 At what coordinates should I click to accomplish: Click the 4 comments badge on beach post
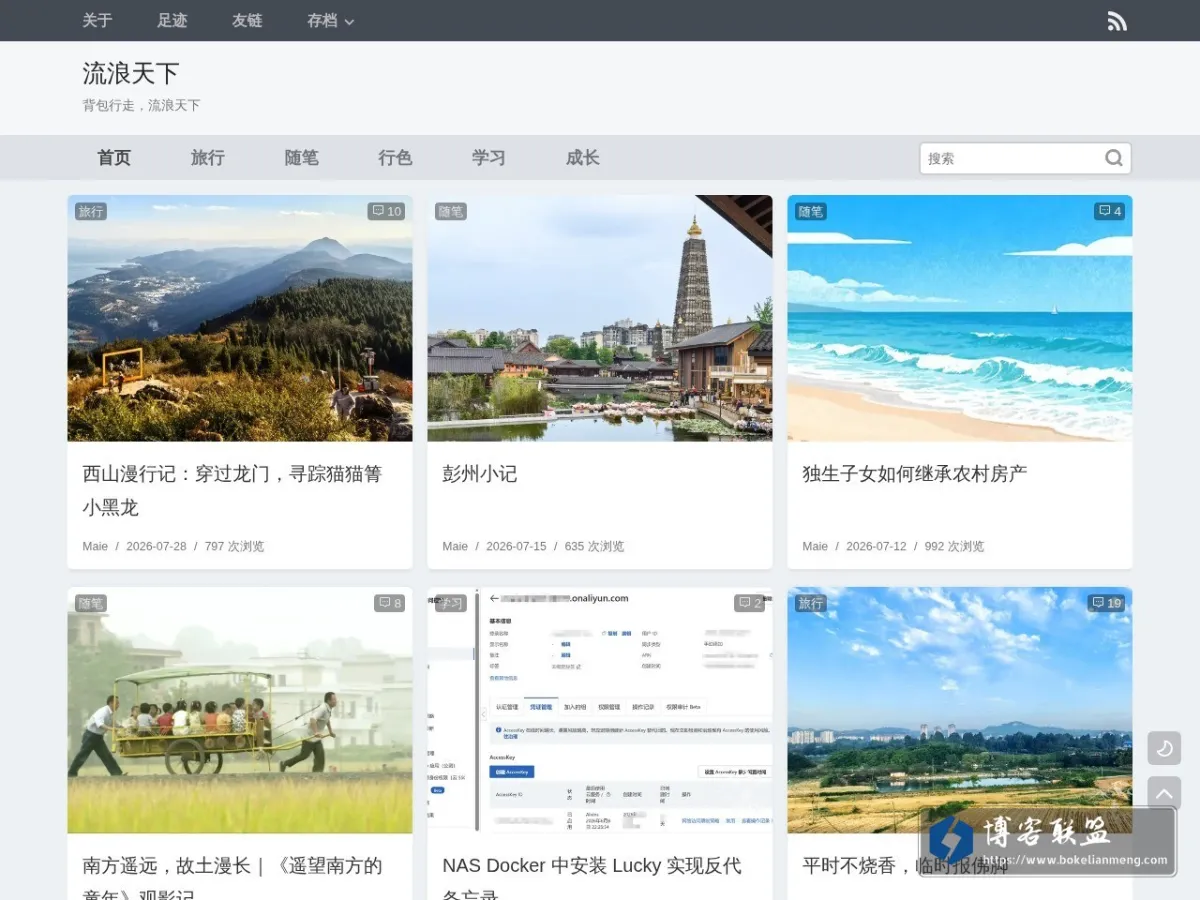pyautogui.click(x=1110, y=211)
